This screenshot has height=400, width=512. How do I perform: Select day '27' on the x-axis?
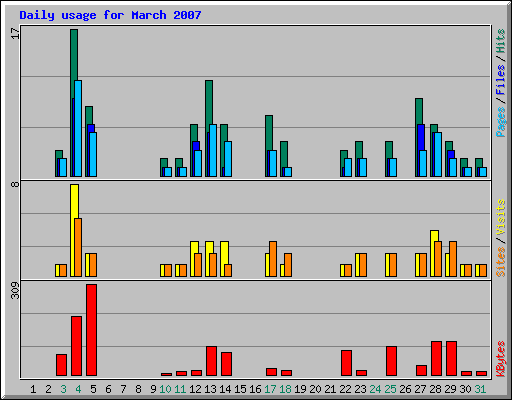pos(420,389)
